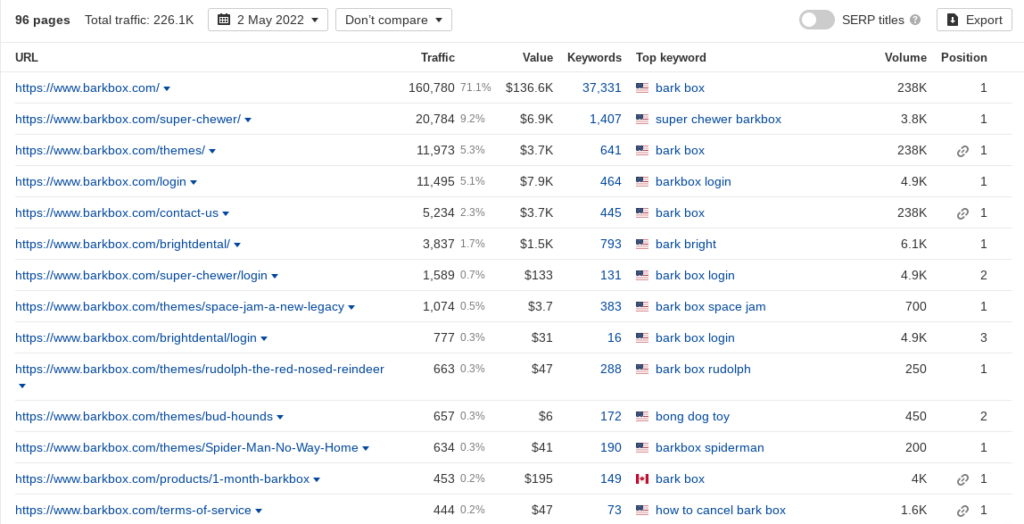The image size is (1024, 524).
Task: Click the link icon in the contact-us row
Action: point(963,214)
